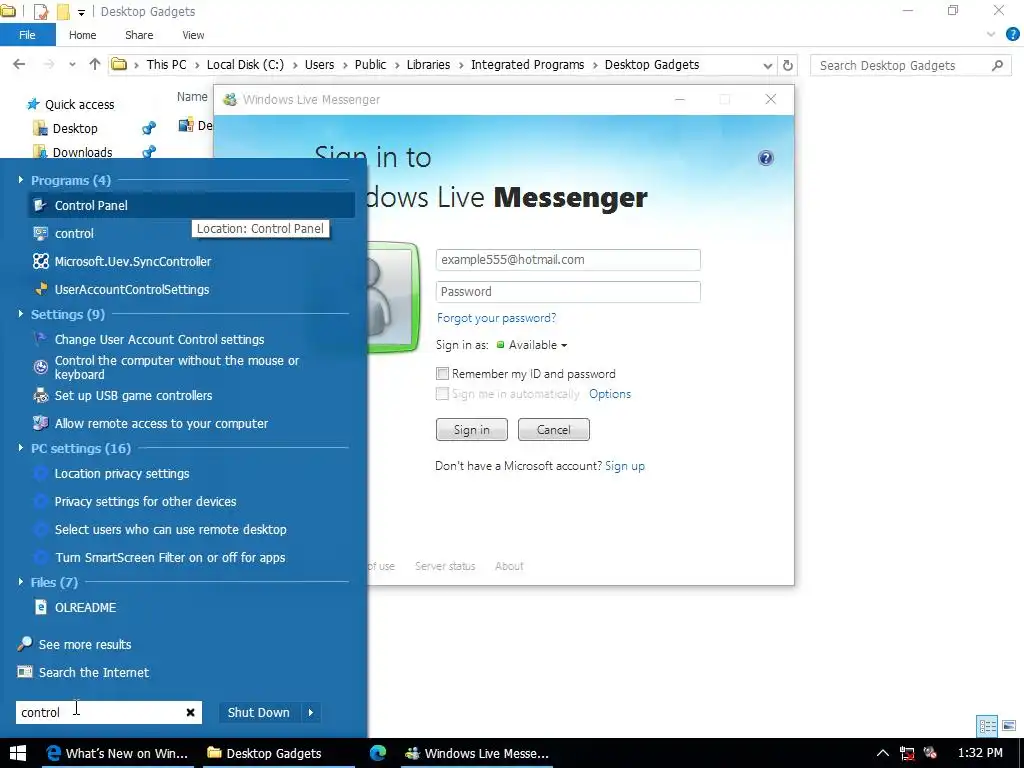Open the OLREADME file result
This screenshot has width=1024, height=768.
coord(85,607)
